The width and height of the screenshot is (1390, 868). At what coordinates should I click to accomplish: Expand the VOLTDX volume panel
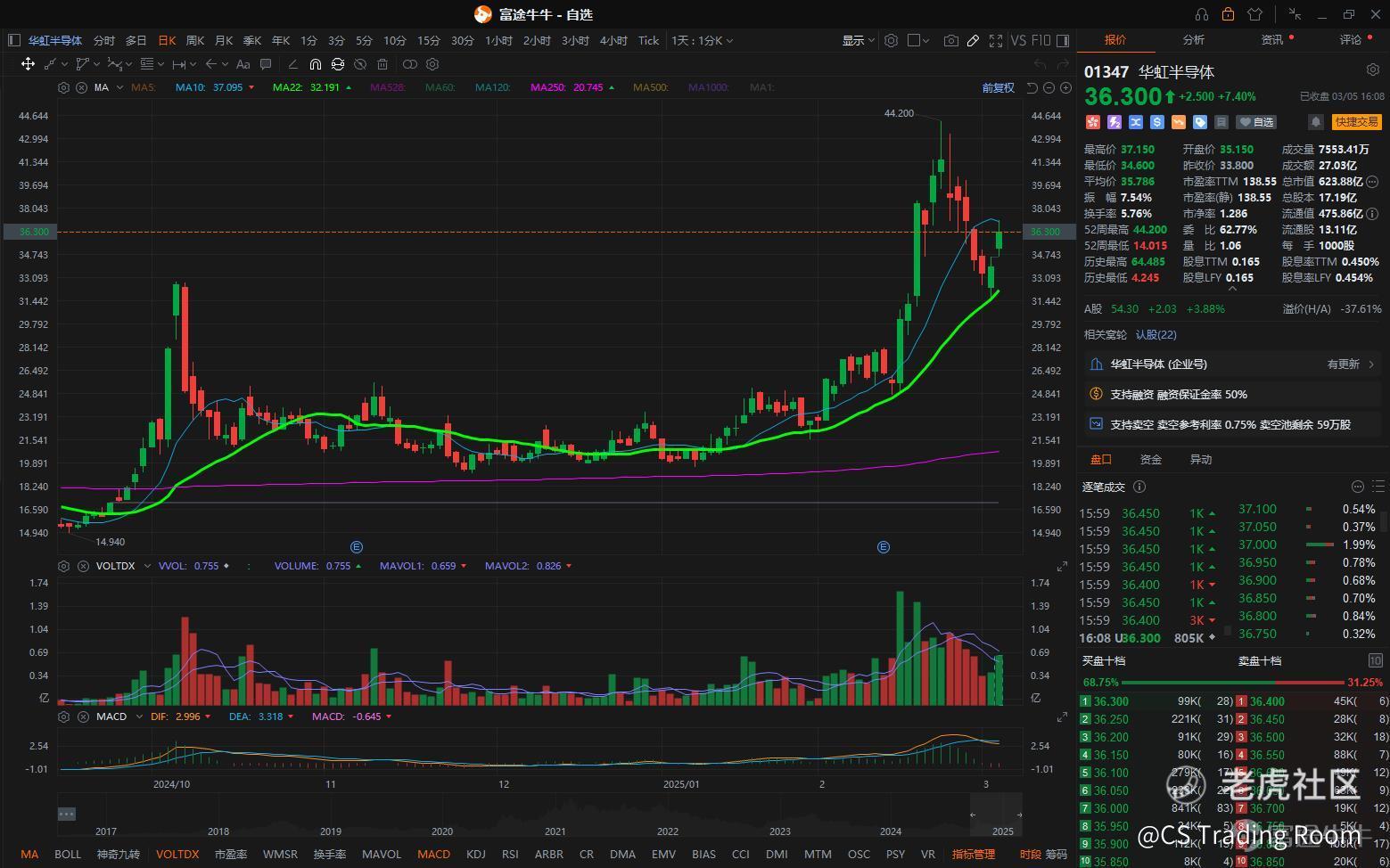(x=1062, y=567)
